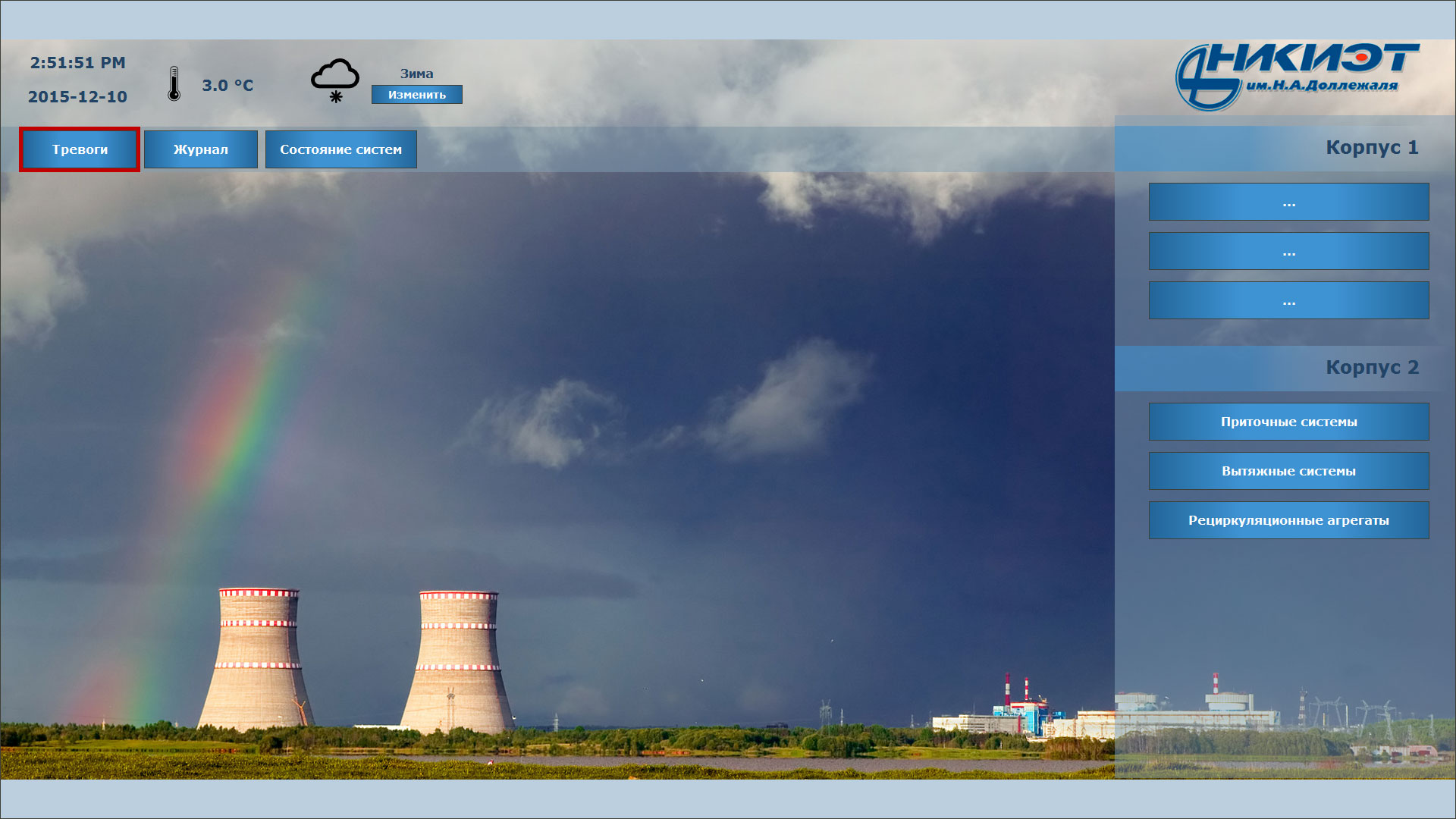Image resolution: width=1456 pixels, height=819 pixels.
Task: Click the time 2:51:51 PM
Action: [77, 63]
